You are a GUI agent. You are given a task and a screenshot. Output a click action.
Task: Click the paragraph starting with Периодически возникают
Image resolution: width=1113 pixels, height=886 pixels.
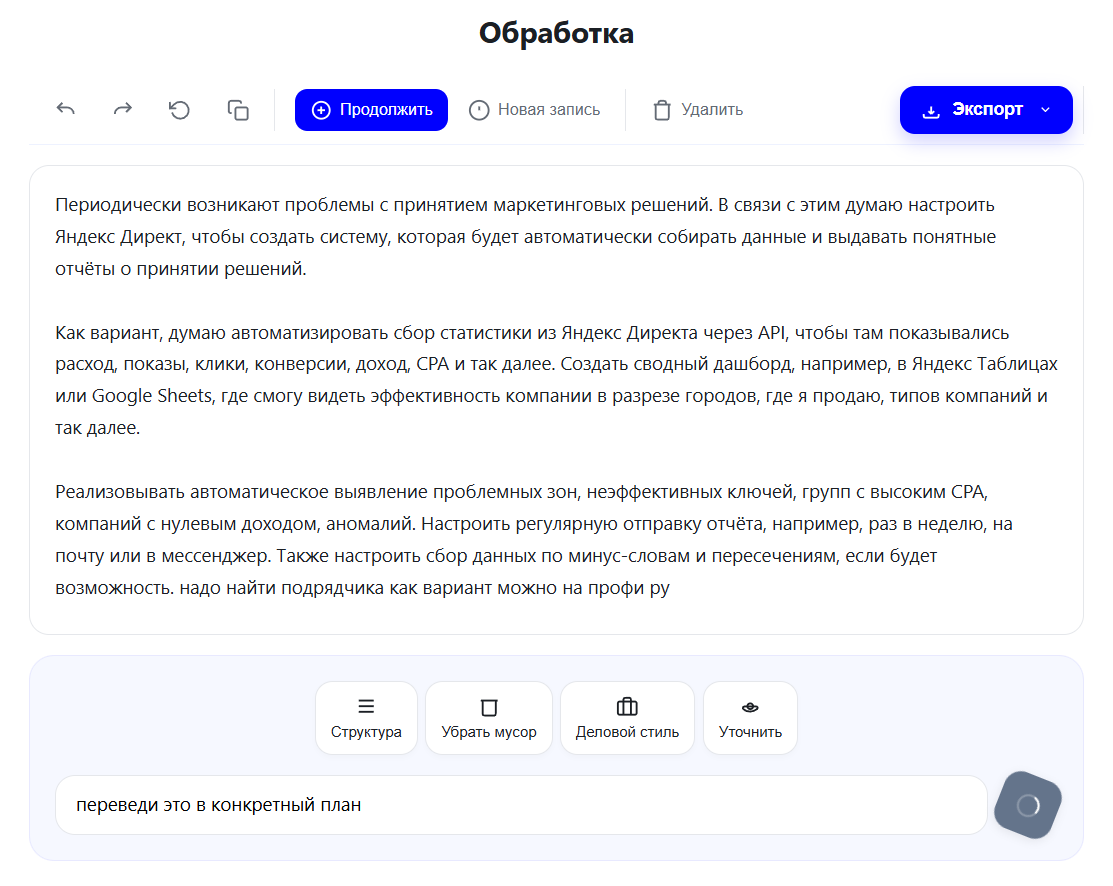[525, 237]
